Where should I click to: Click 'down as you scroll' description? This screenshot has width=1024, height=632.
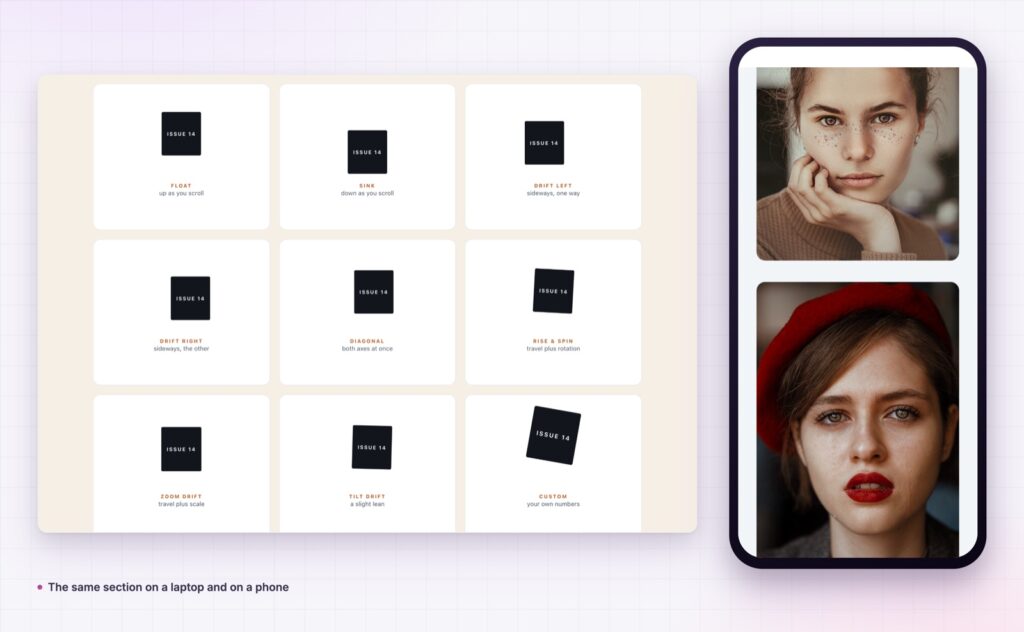tap(367, 193)
